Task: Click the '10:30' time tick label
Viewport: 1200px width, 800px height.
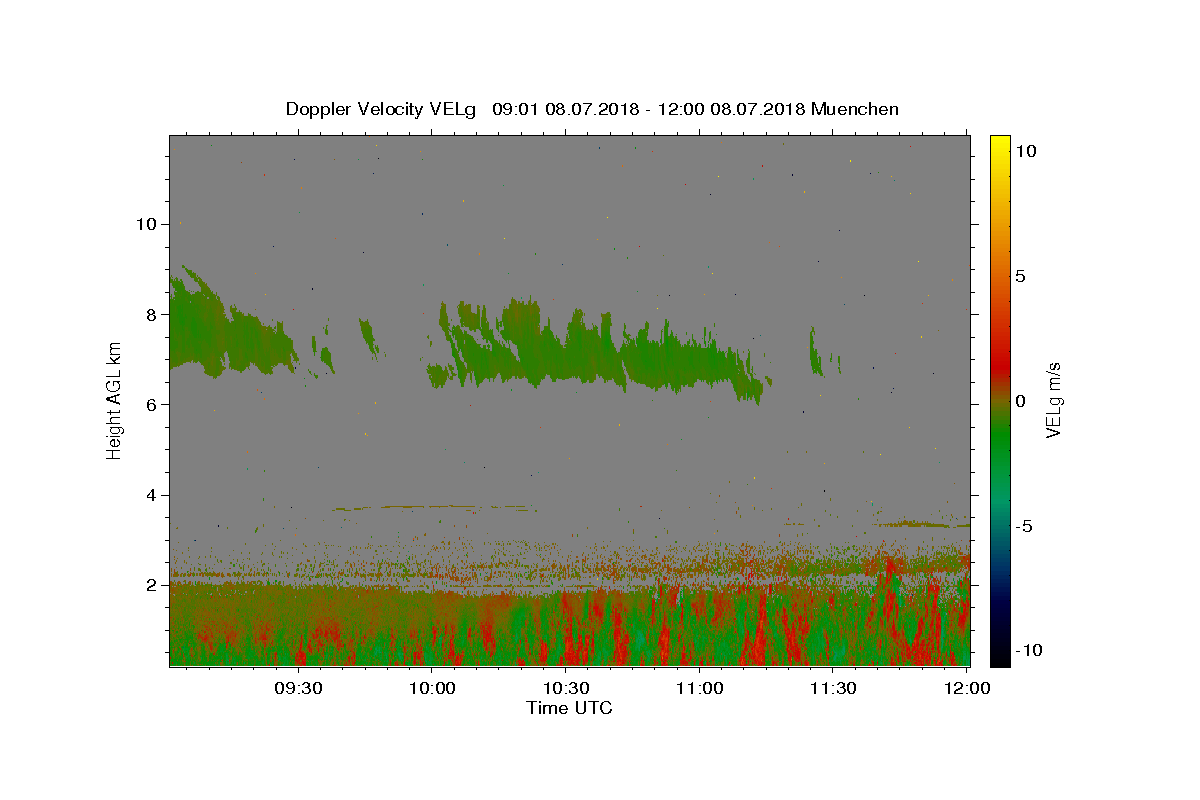Action: tap(566, 688)
